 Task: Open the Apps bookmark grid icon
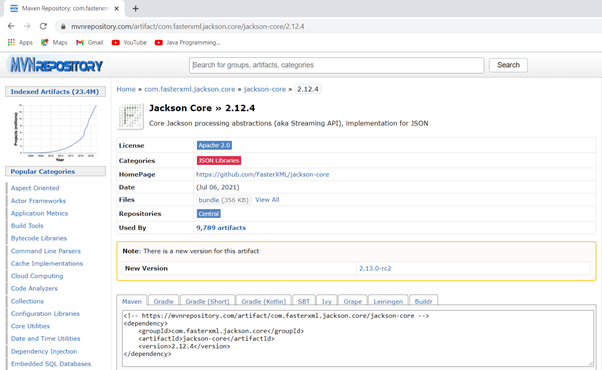pos(11,42)
